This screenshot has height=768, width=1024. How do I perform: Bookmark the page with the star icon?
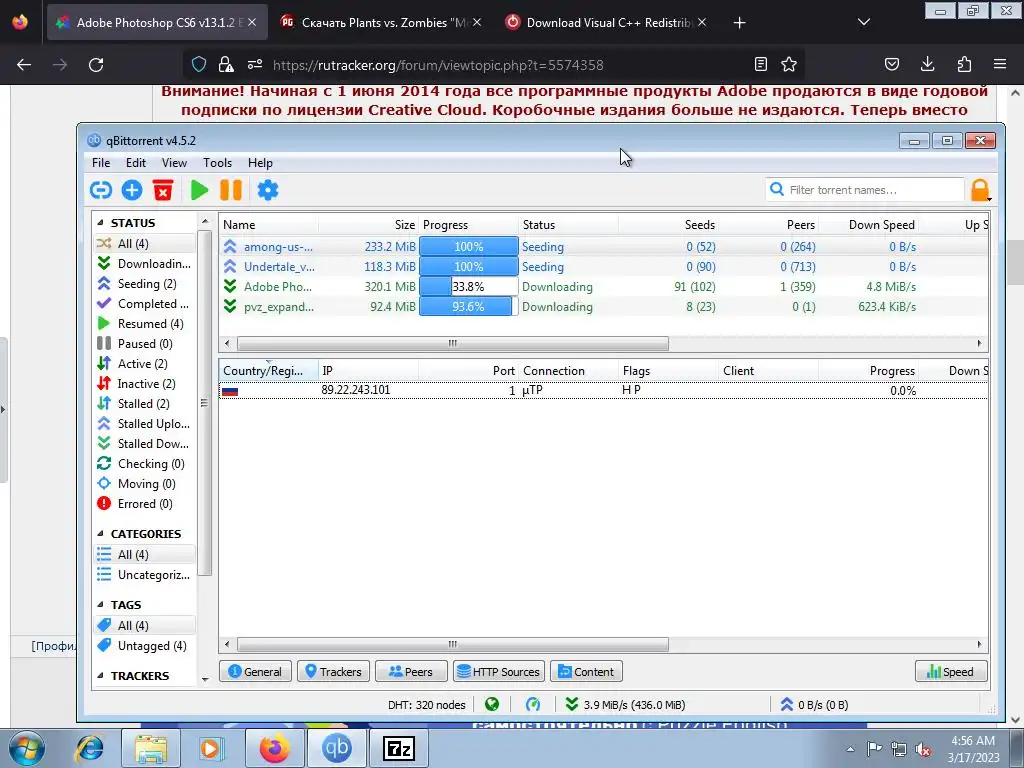(789, 64)
